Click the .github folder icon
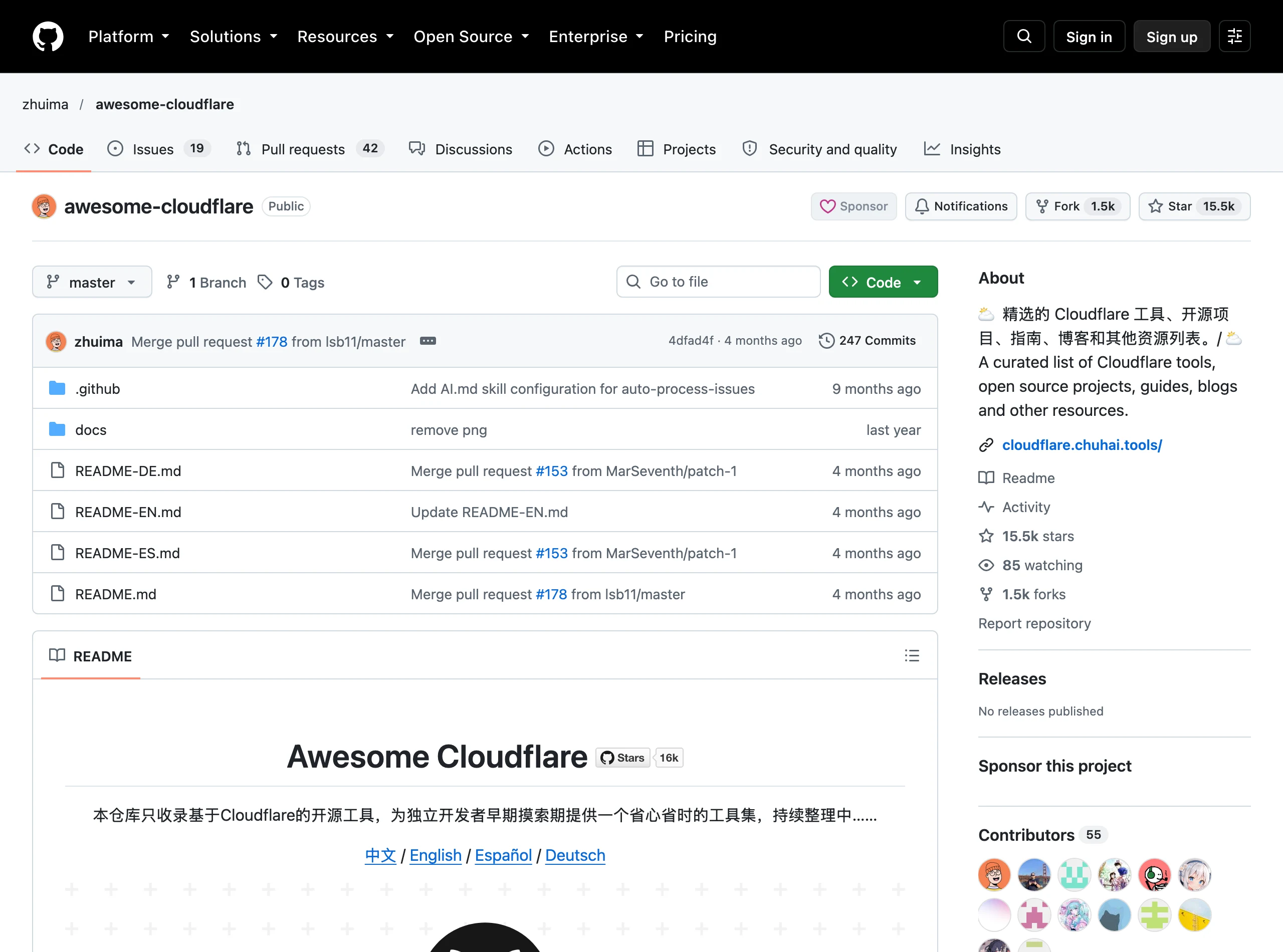The image size is (1283, 952). [x=57, y=388]
